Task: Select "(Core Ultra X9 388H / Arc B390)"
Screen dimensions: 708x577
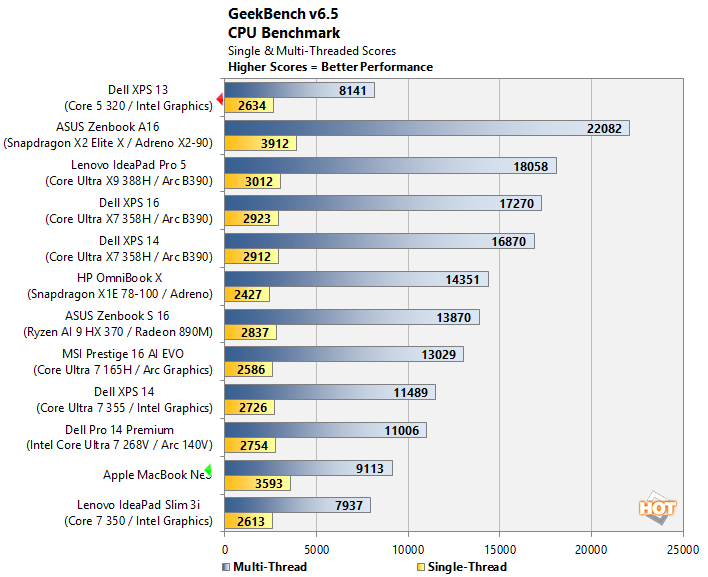Action: tap(129, 181)
